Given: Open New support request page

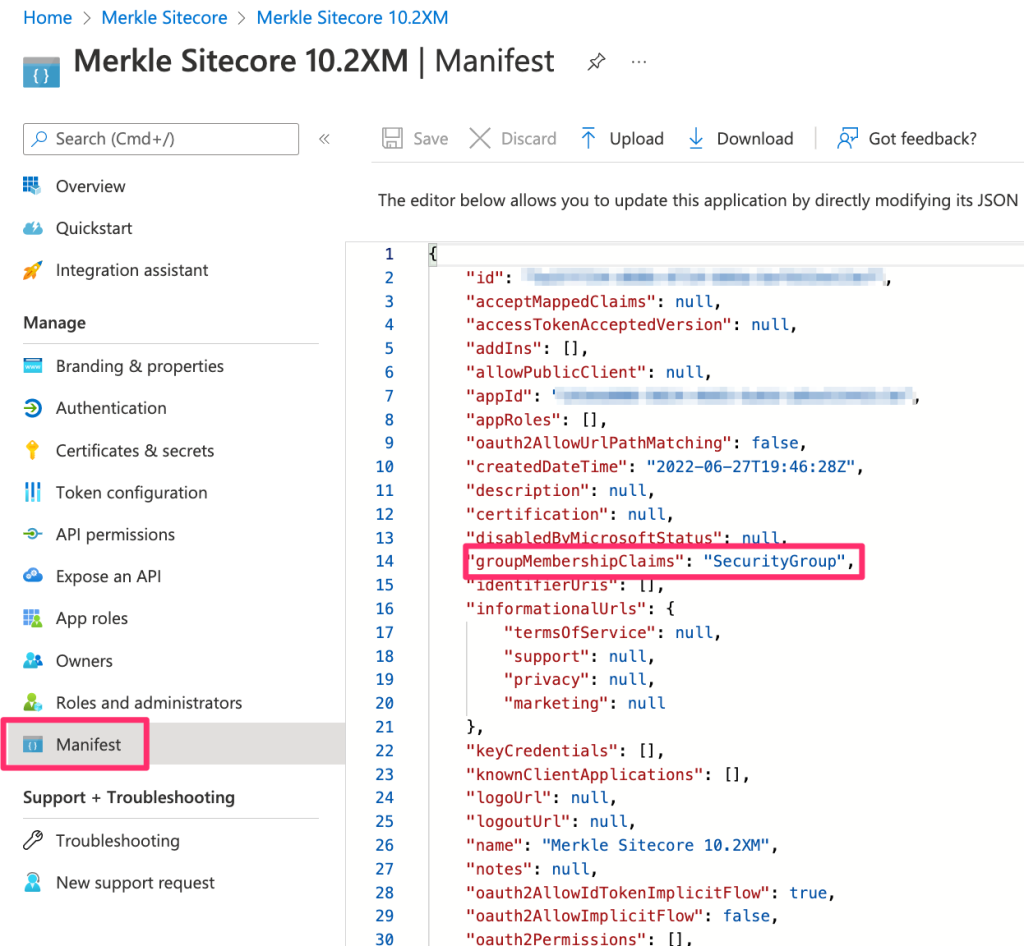Looking at the screenshot, I should (x=135, y=883).
